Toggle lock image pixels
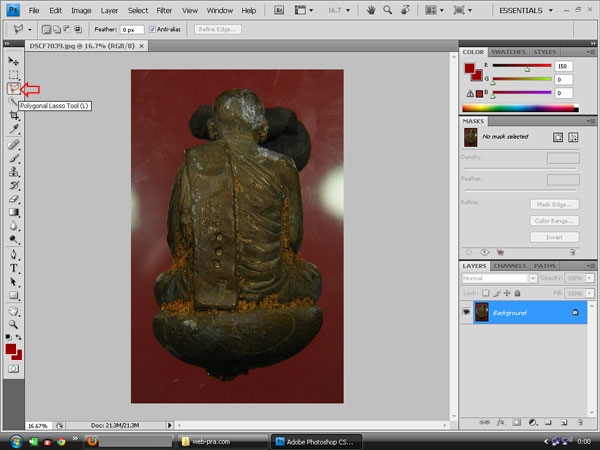 (x=496, y=293)
